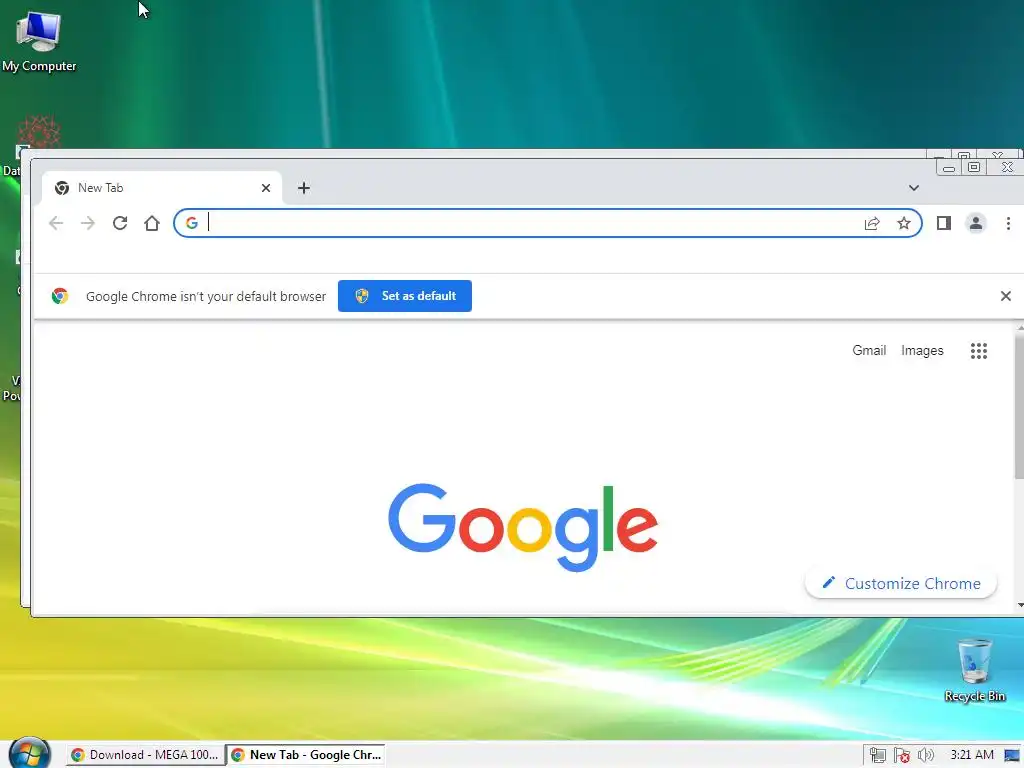Click the Chrome logo in the infobar
This screenshot has width=1024, height=768.
point(60,296)
